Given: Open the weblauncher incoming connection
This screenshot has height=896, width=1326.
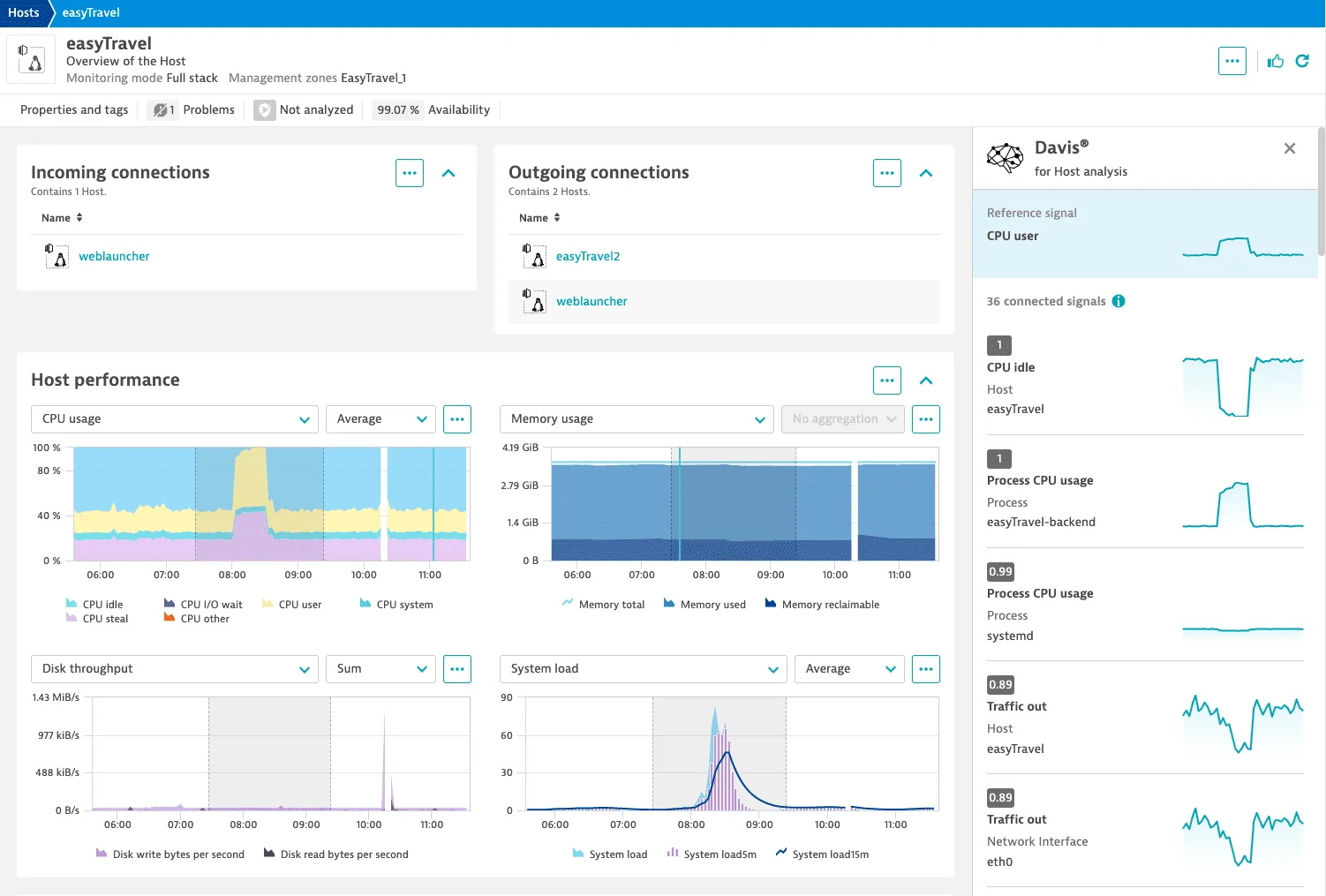Looking at the screenshot, I should [114, 256].
